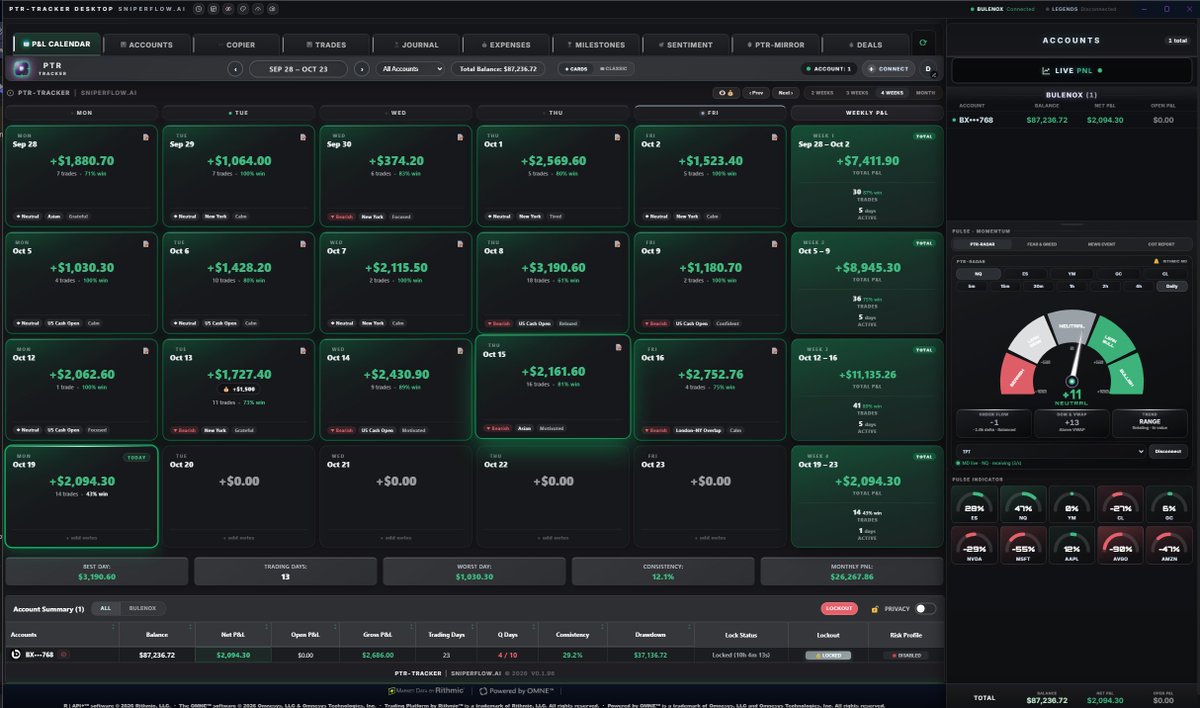Click 'add notes' on the Oct 20 card

[239, 537]
